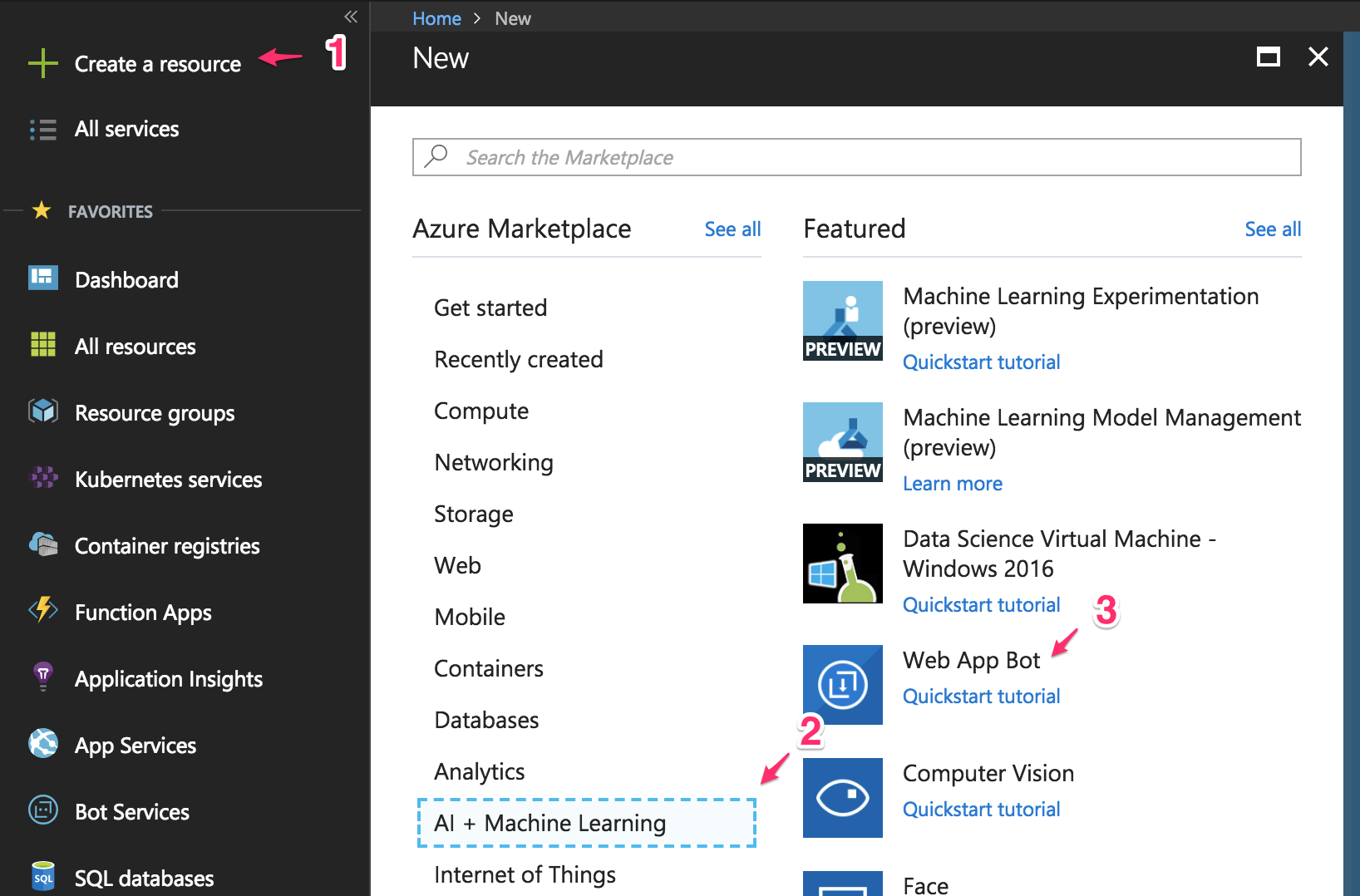
Task: Click the Kubernetes services icon
Action: point(44,477)
